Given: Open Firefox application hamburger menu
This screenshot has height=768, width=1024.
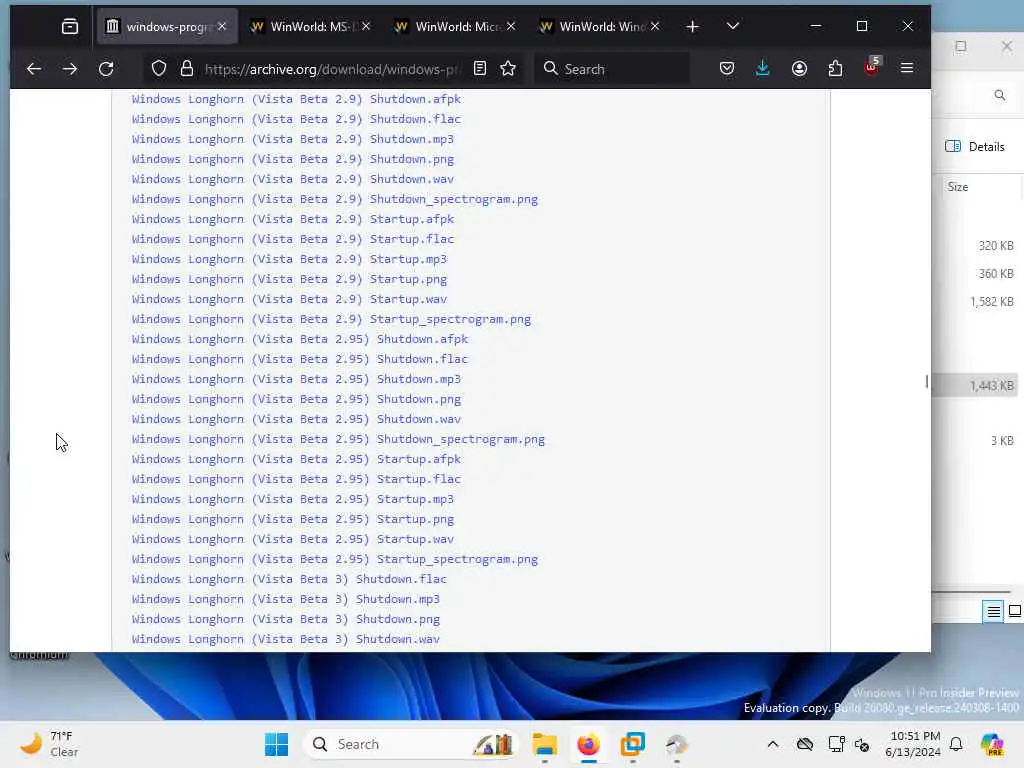Looking at the screenshot, I should [907, 68].
